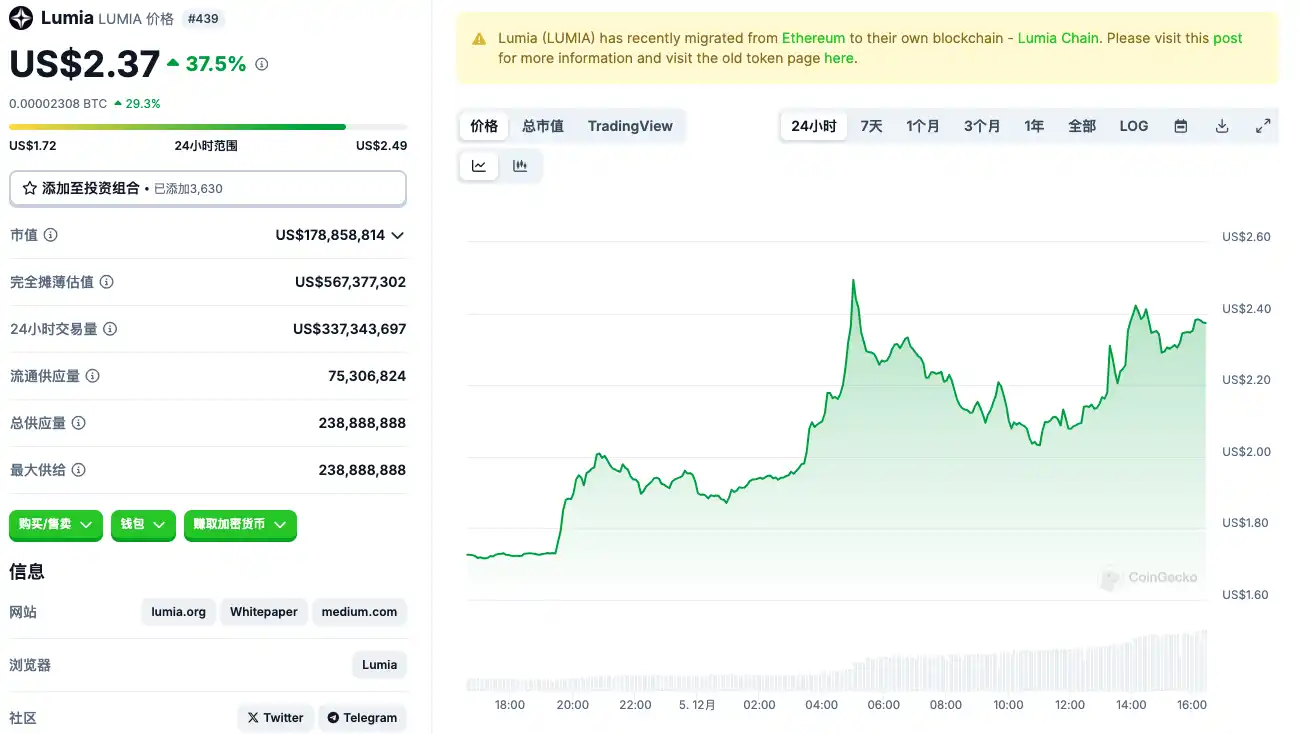Click info icon beside 24小时交易量

[111, 329]
